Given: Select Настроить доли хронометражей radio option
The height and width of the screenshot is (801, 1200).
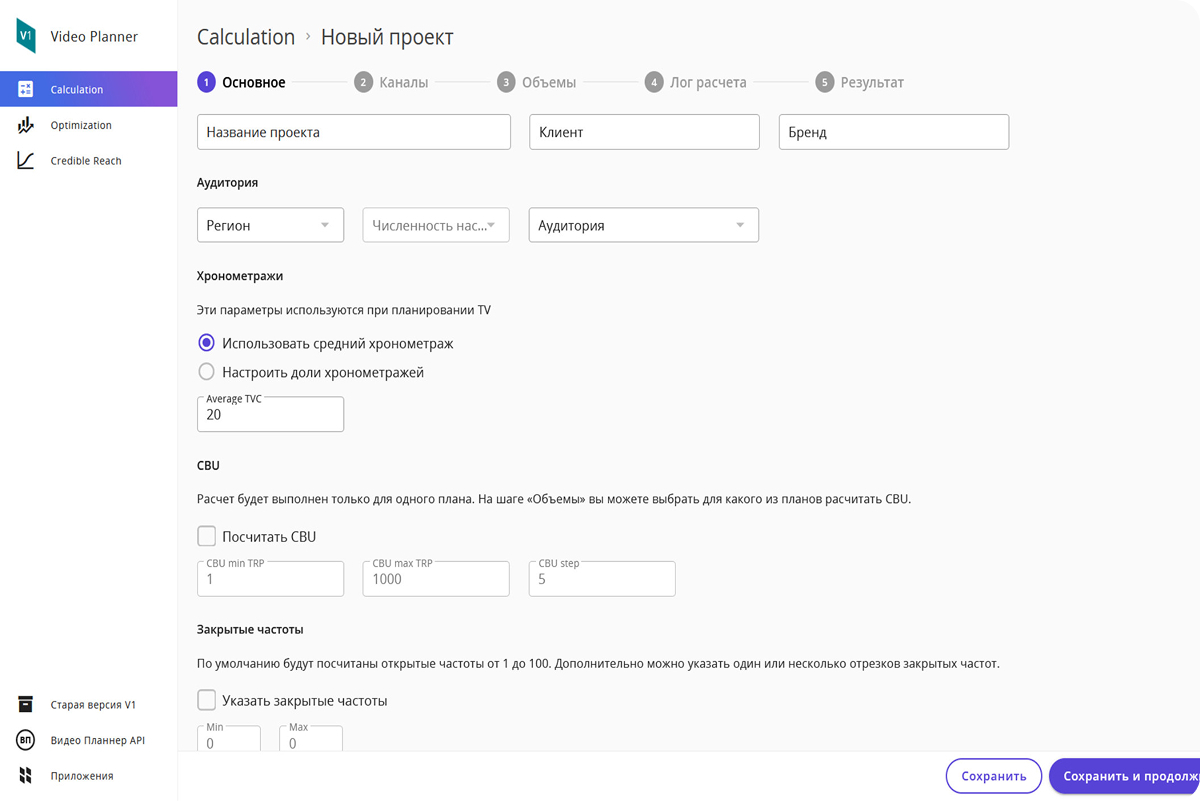Looking at the screenshot, I should point(206,372).
